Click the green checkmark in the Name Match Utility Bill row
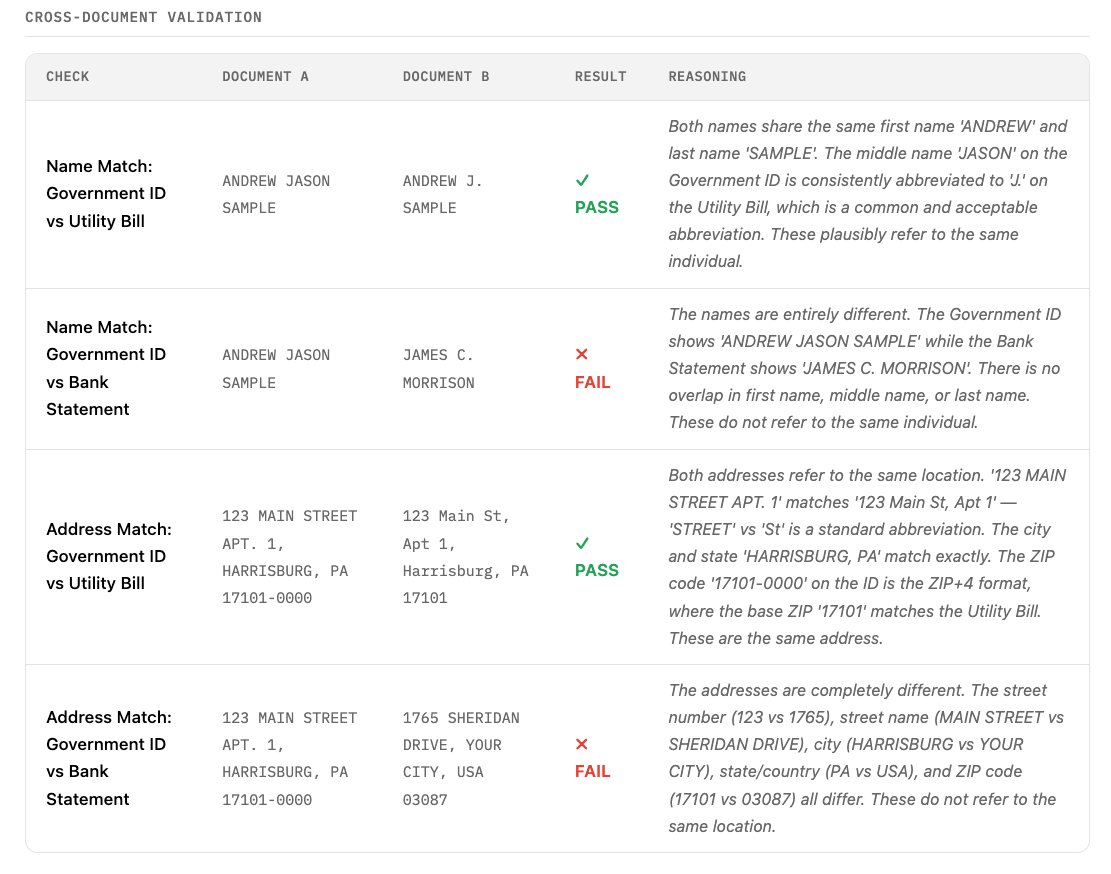This screenshot has width=1111, height=874. click(582, 181)
